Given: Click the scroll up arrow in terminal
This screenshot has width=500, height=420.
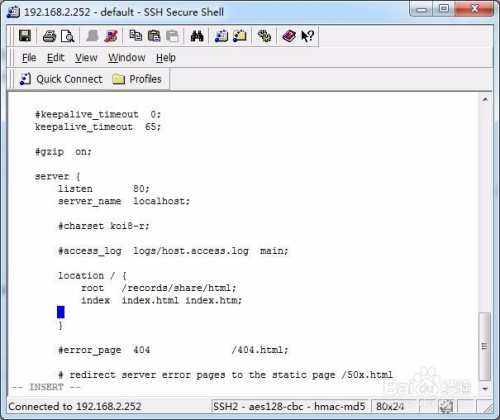Looking at the screenshot, I should (x=485, y=99).
